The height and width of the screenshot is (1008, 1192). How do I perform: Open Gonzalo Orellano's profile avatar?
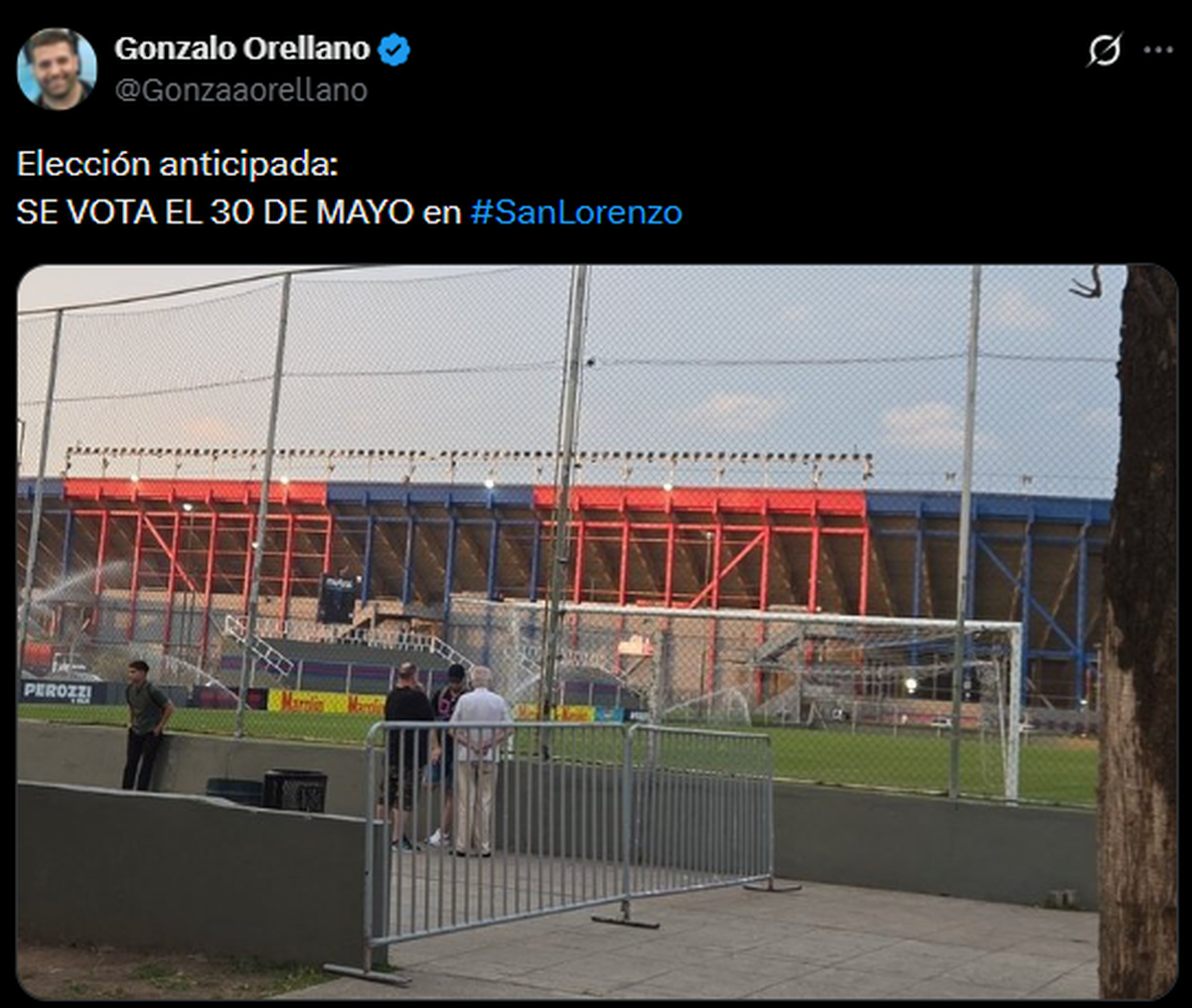coord(57,68)
